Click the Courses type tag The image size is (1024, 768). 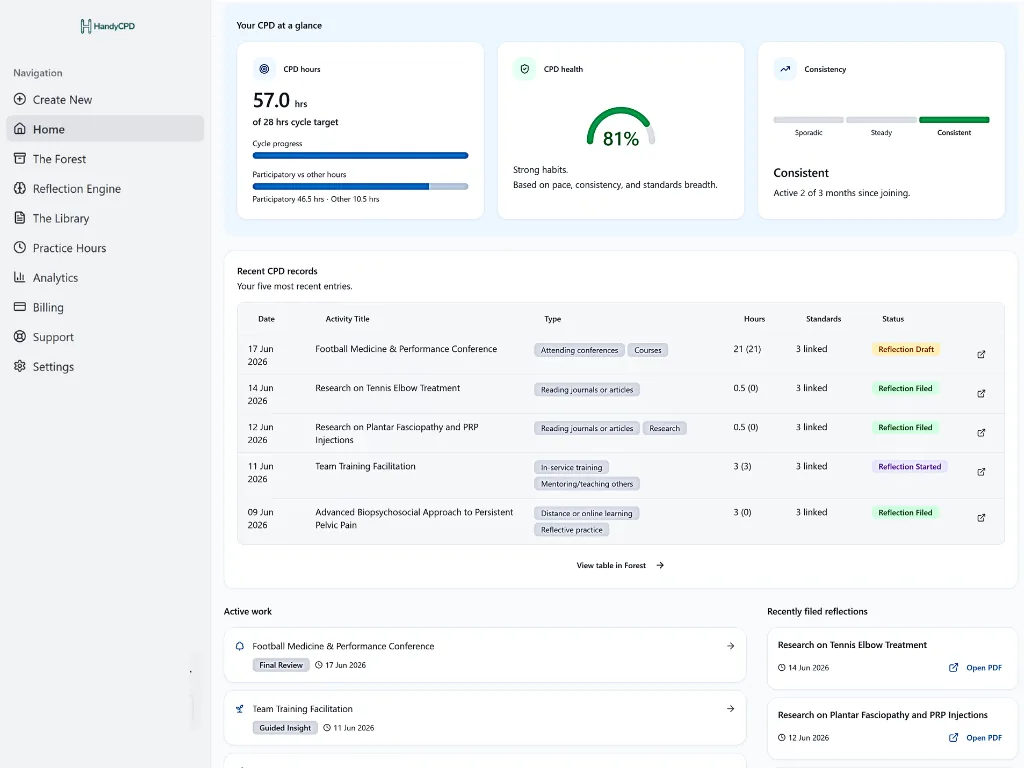pyautogui.click(x=647, y=350)
